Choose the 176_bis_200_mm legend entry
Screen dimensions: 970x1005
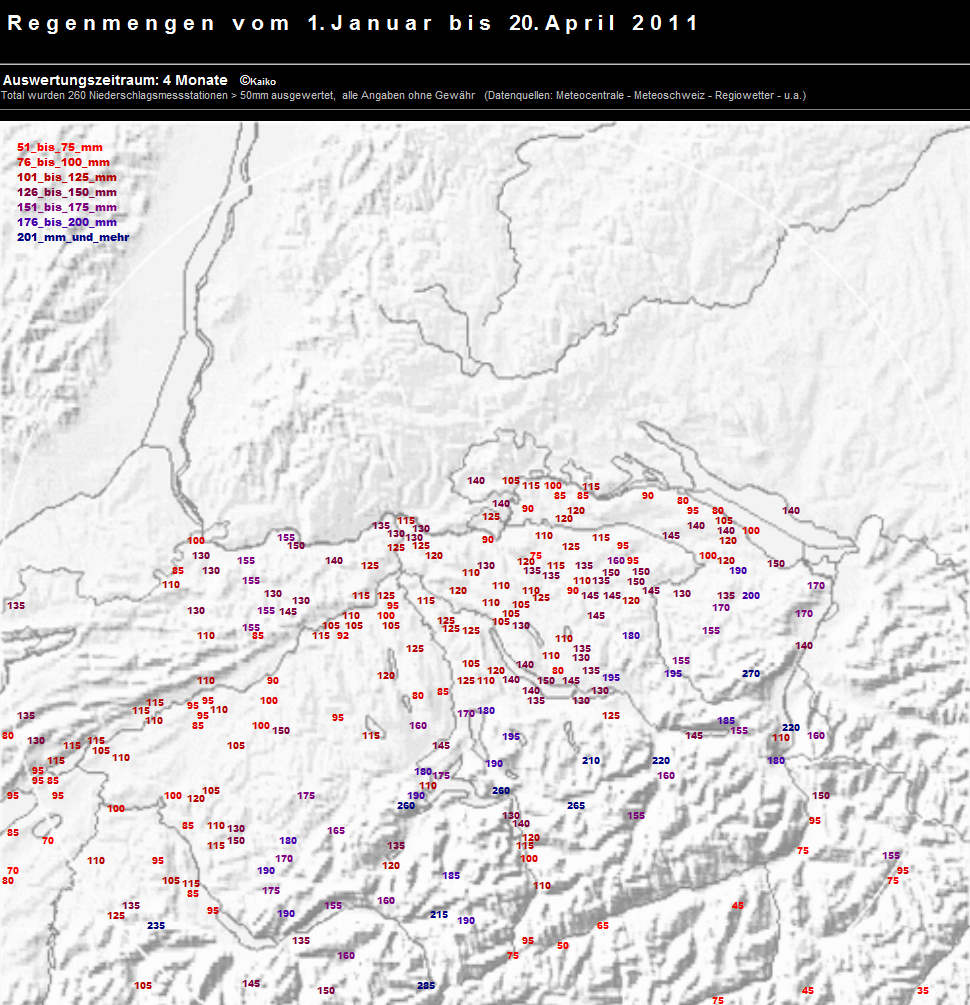point(66,222)
